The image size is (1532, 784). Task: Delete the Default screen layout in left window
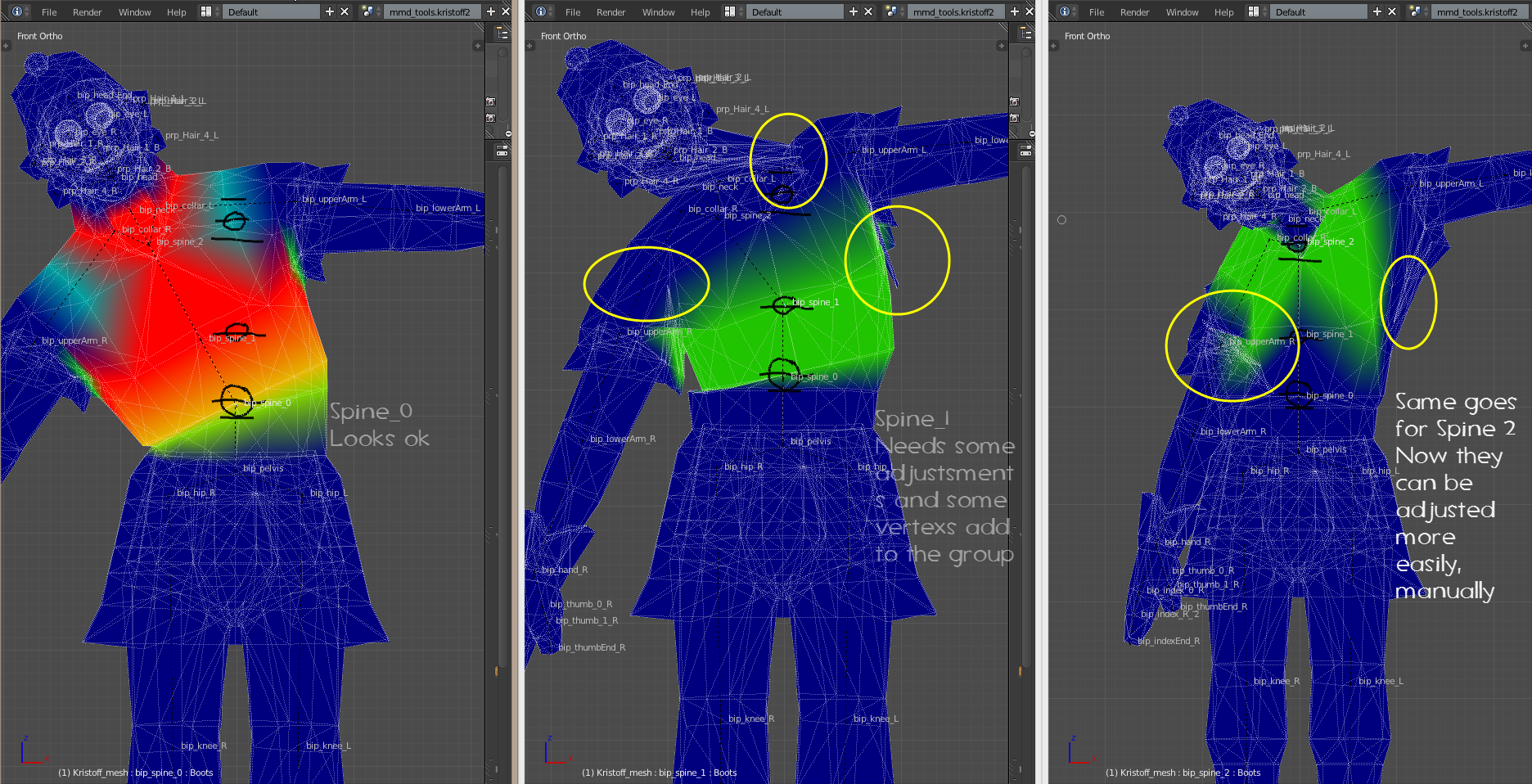coord(345,11)
